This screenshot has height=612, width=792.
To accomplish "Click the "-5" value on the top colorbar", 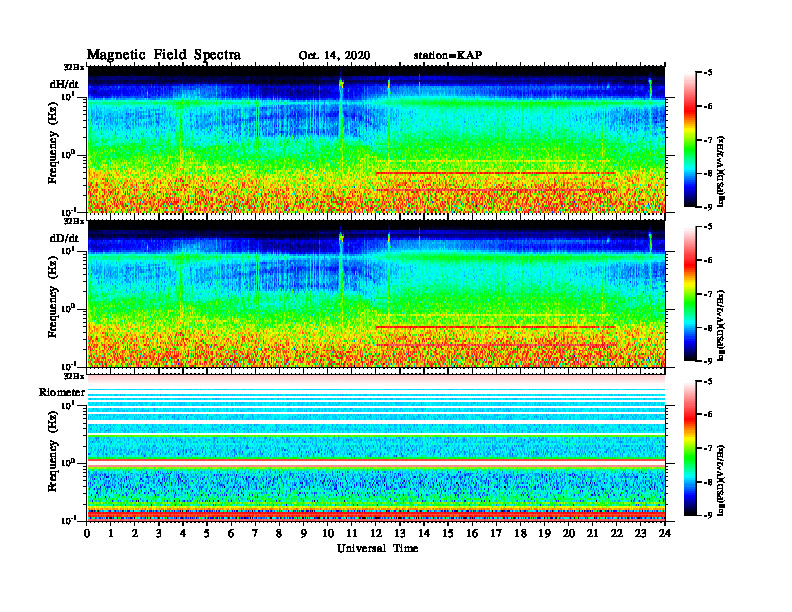I will point(707,73).
